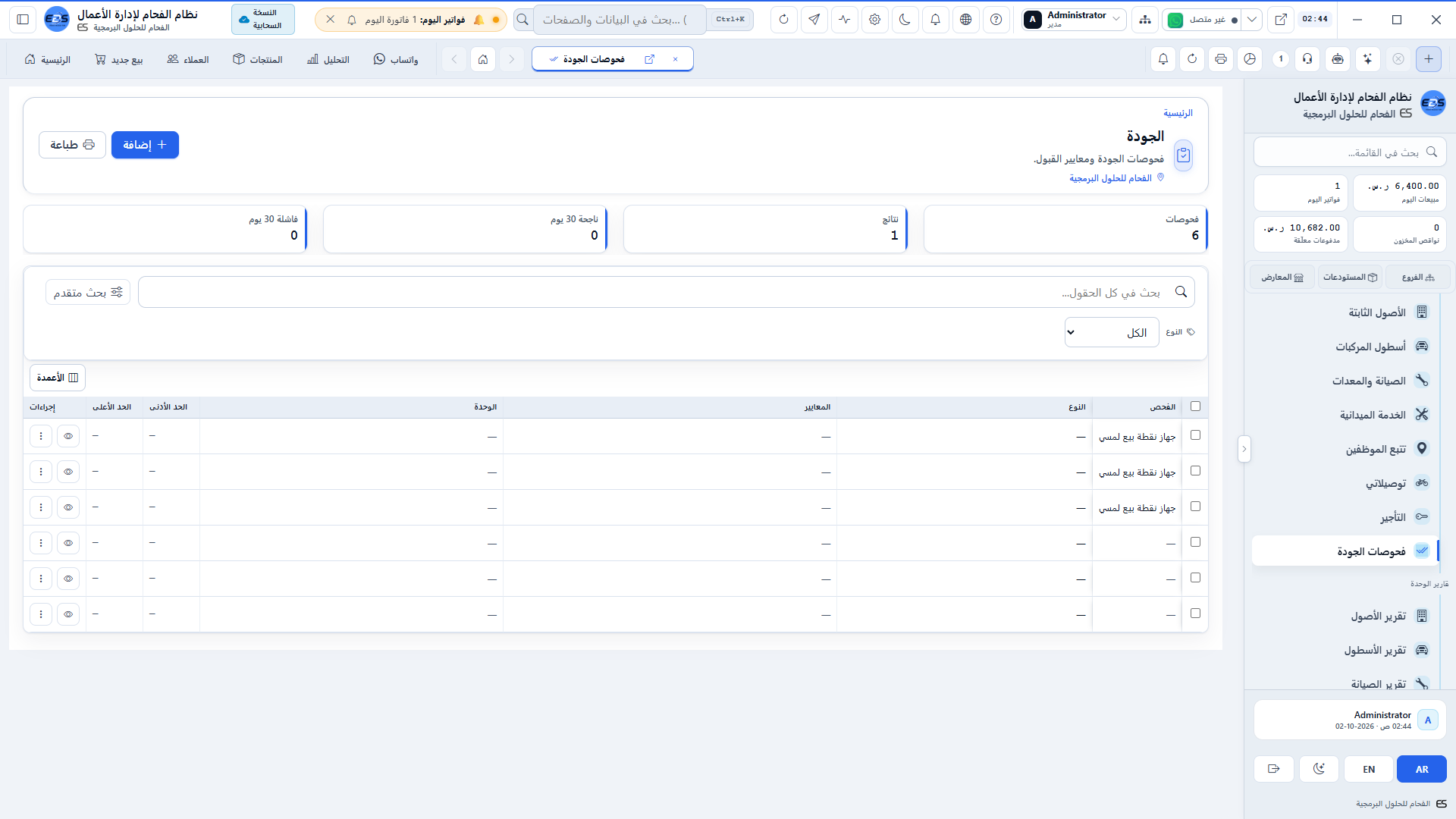
Task: Open the organization structure icon
Action: pos(1144,20)
